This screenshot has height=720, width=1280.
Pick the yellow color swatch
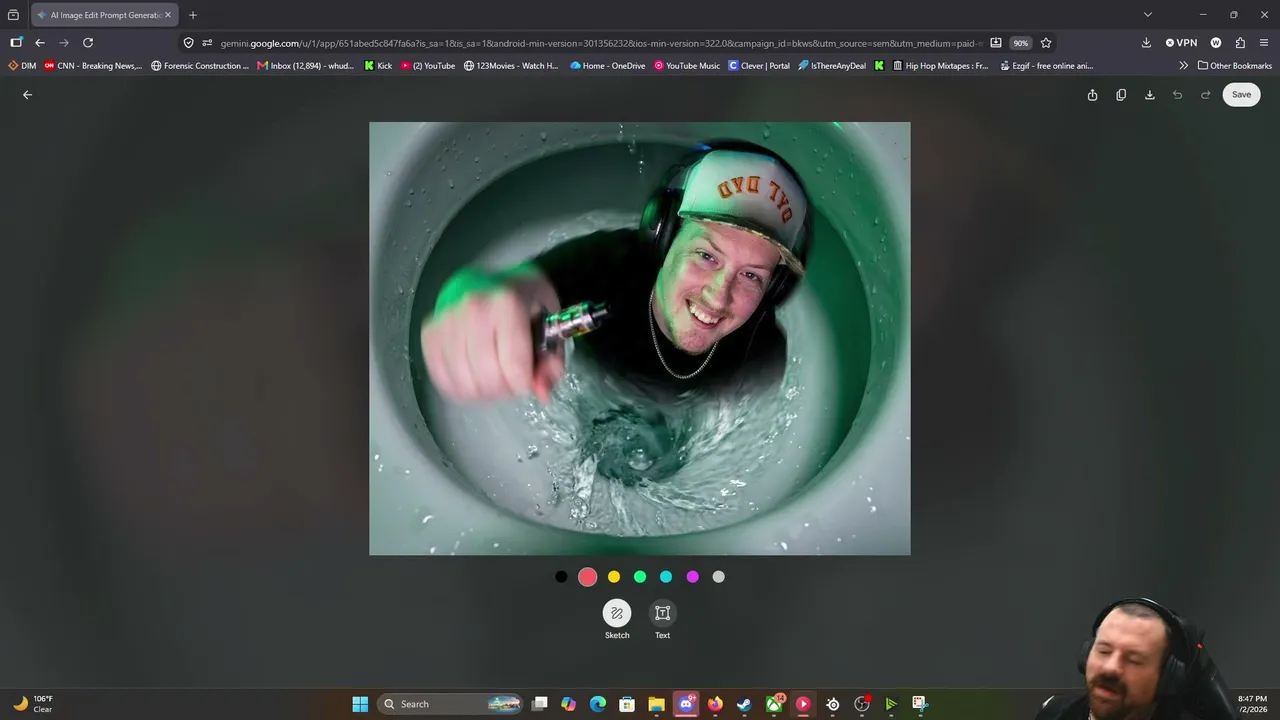pyautogui.click(x=614, y=577)
